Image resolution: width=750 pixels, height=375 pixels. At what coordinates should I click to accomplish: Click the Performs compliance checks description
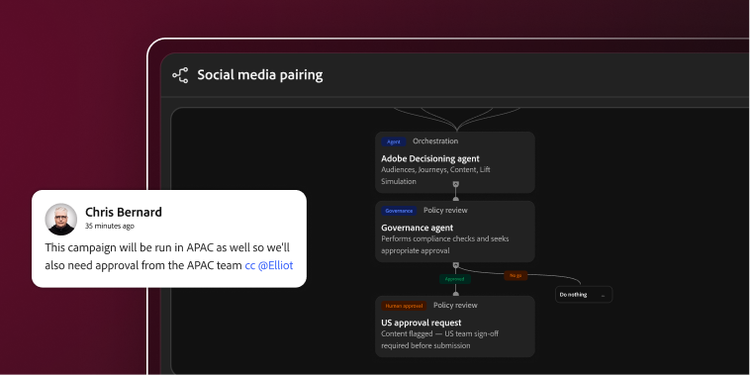tap(445, 244)
